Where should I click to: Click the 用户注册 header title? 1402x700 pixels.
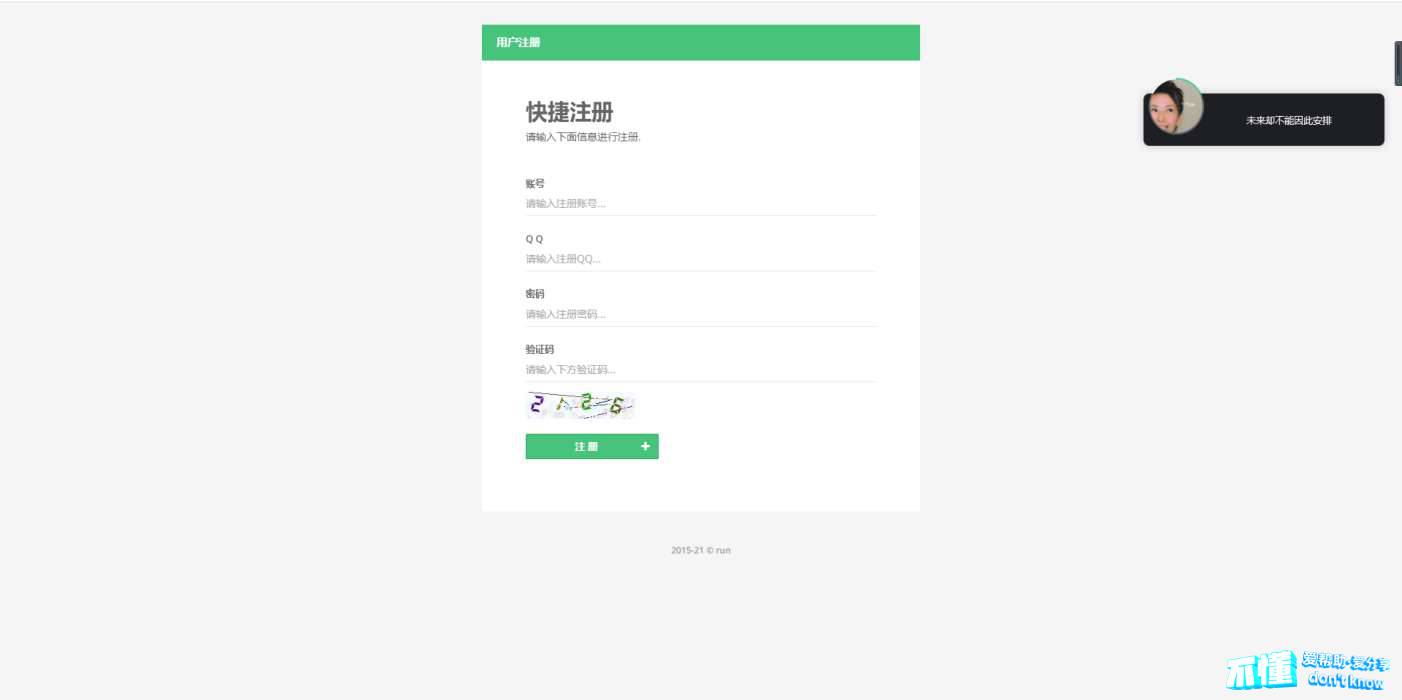click(518, 42)
